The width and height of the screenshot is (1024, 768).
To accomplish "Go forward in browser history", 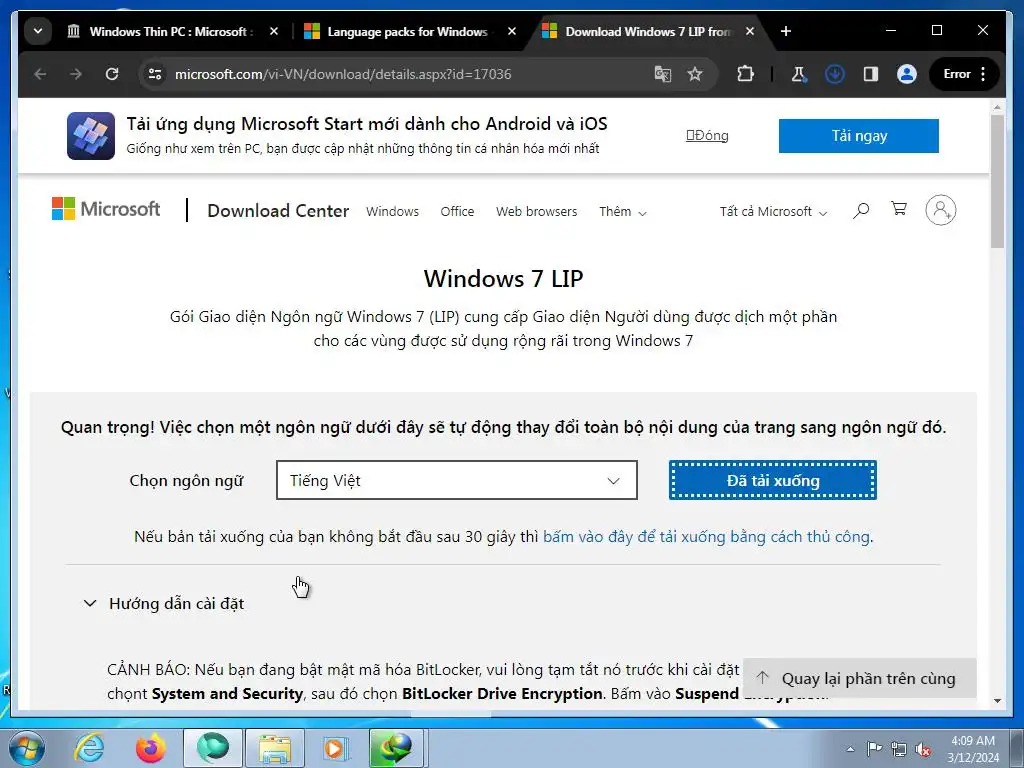I will 76,74.
